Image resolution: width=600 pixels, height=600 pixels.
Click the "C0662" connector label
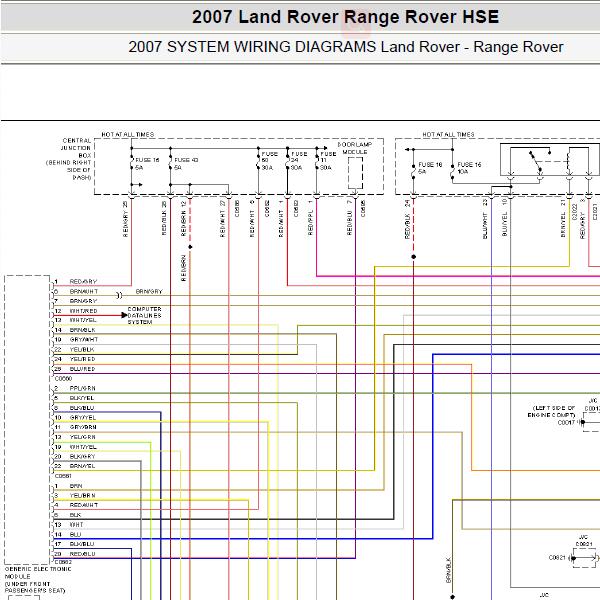[x=63, y=562]
